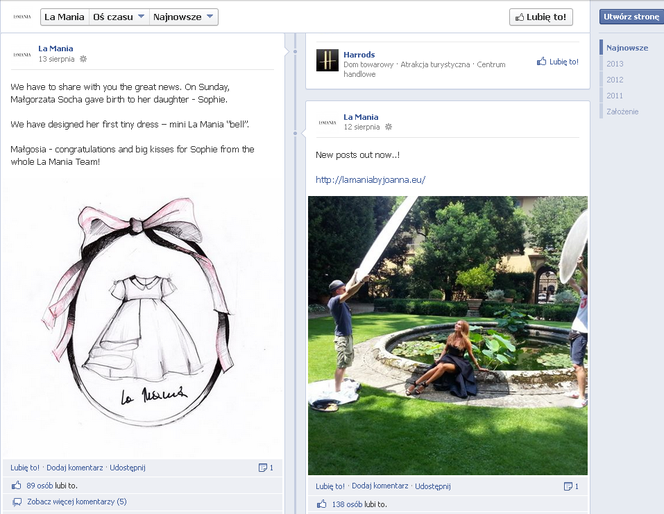Click the Utwórz stronę button
The image size is (664, 514).
(x=631, y=17)
